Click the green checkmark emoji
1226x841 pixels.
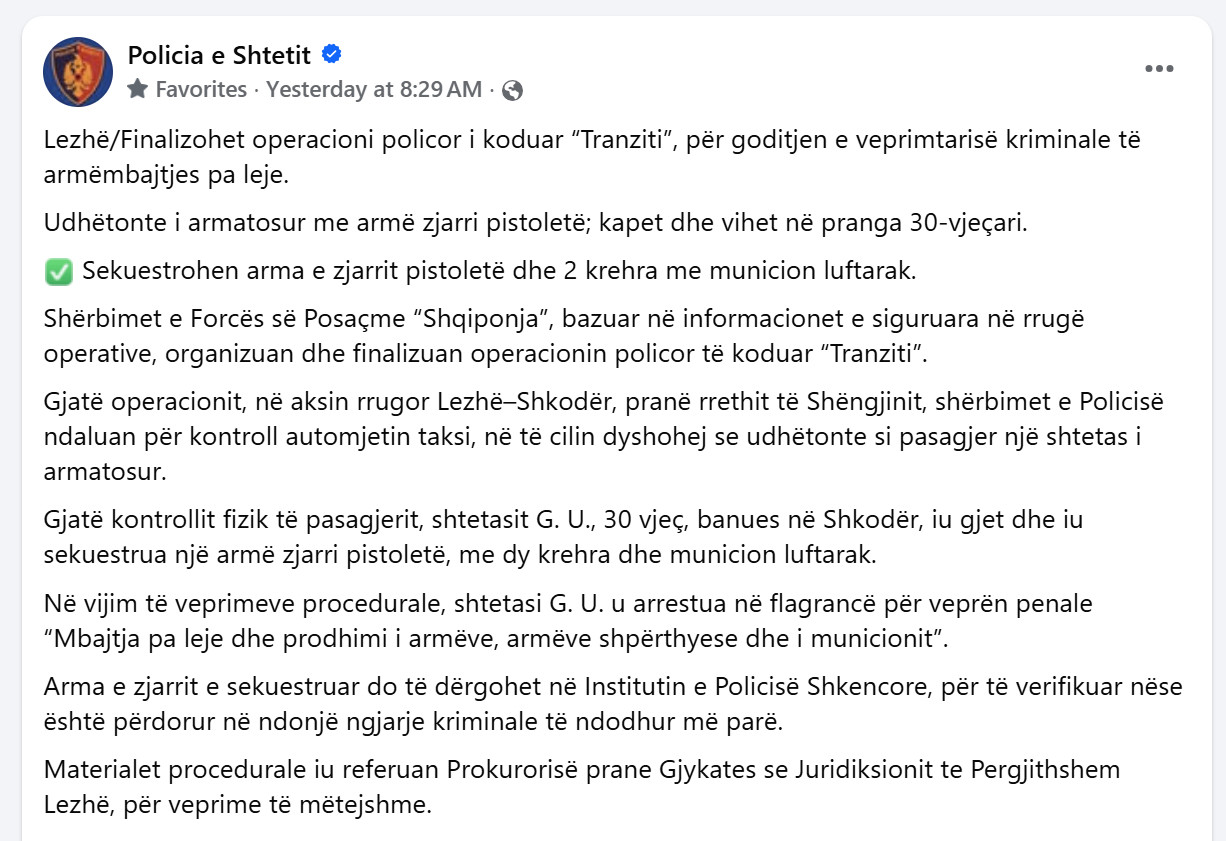coord(58,271)
